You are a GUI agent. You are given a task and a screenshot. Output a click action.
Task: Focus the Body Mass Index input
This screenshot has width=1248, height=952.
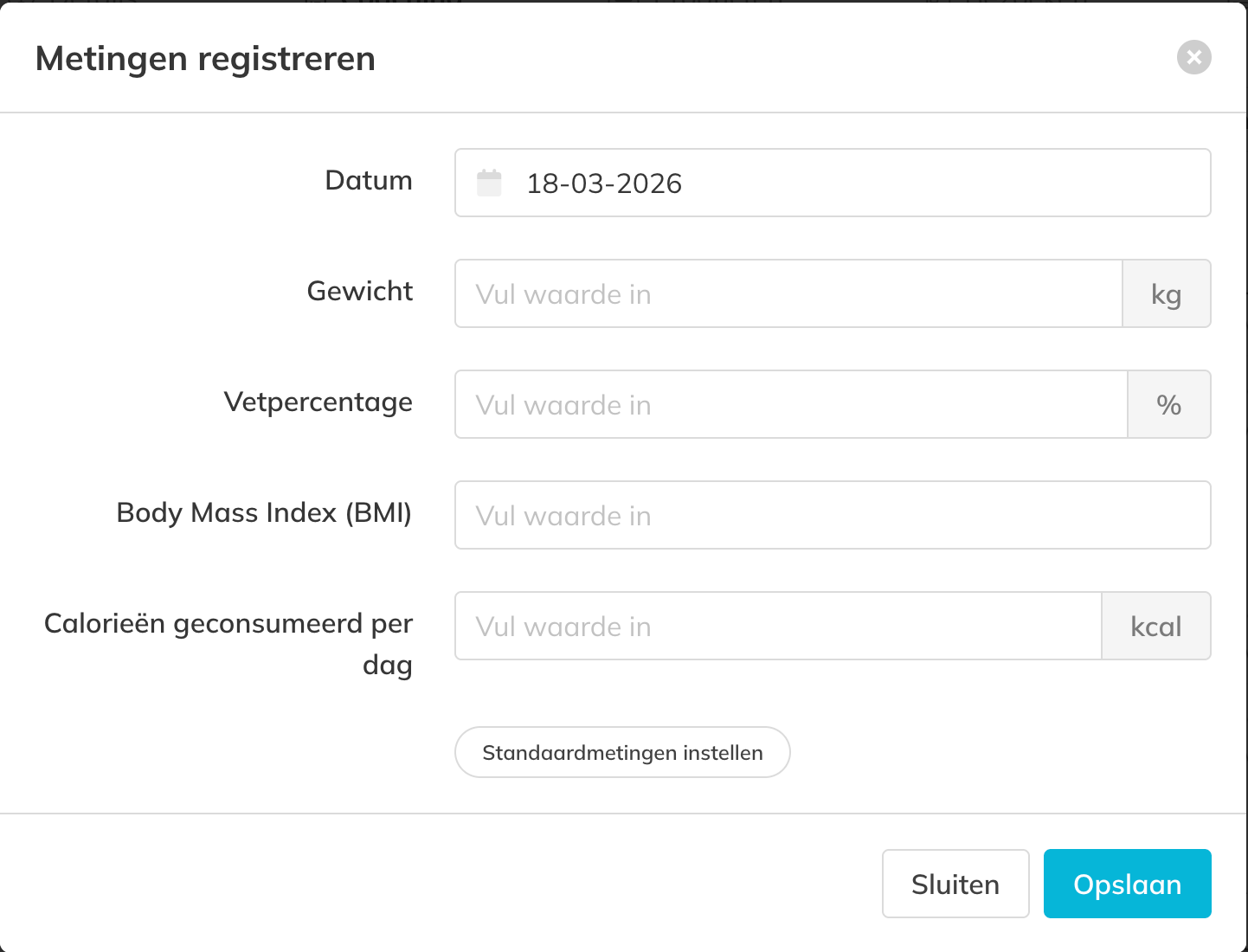(x=832, y=516)
